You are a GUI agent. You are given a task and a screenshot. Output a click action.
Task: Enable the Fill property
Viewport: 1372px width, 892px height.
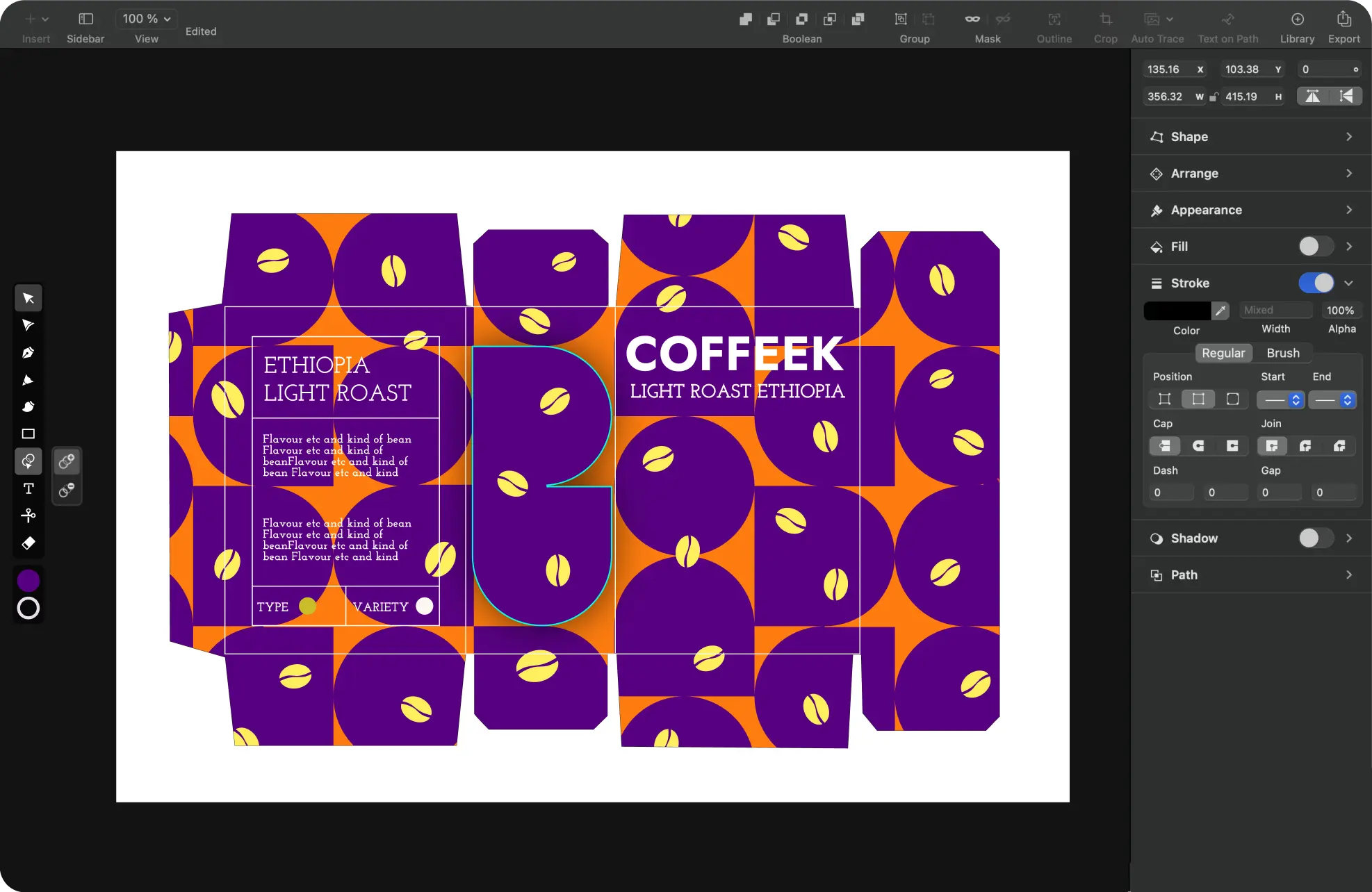(1315, 247)
